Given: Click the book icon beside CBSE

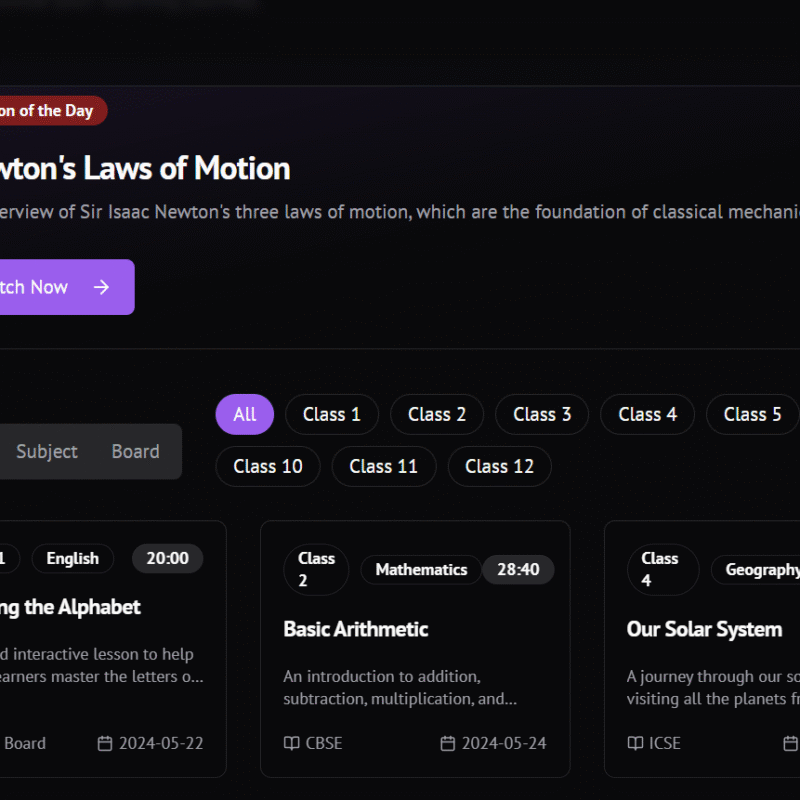Looking at the screenshot, I should point(291,743).
